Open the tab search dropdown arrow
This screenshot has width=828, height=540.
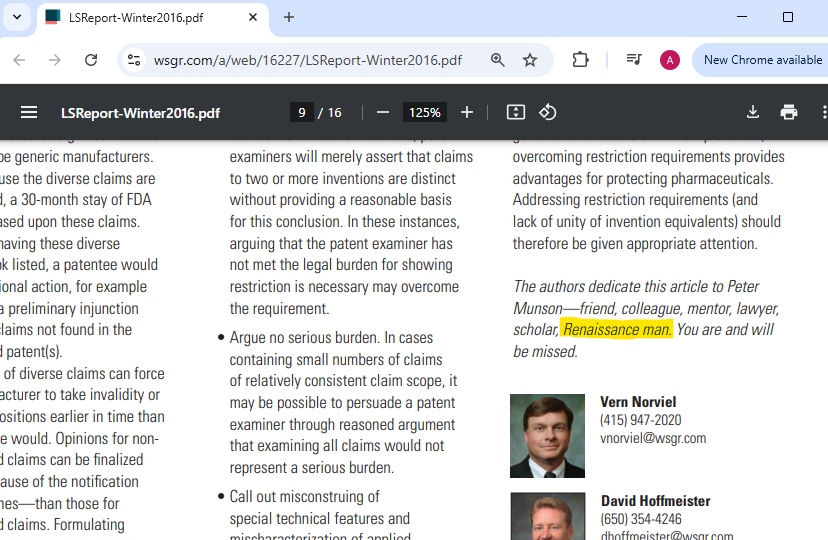point(17,17)
